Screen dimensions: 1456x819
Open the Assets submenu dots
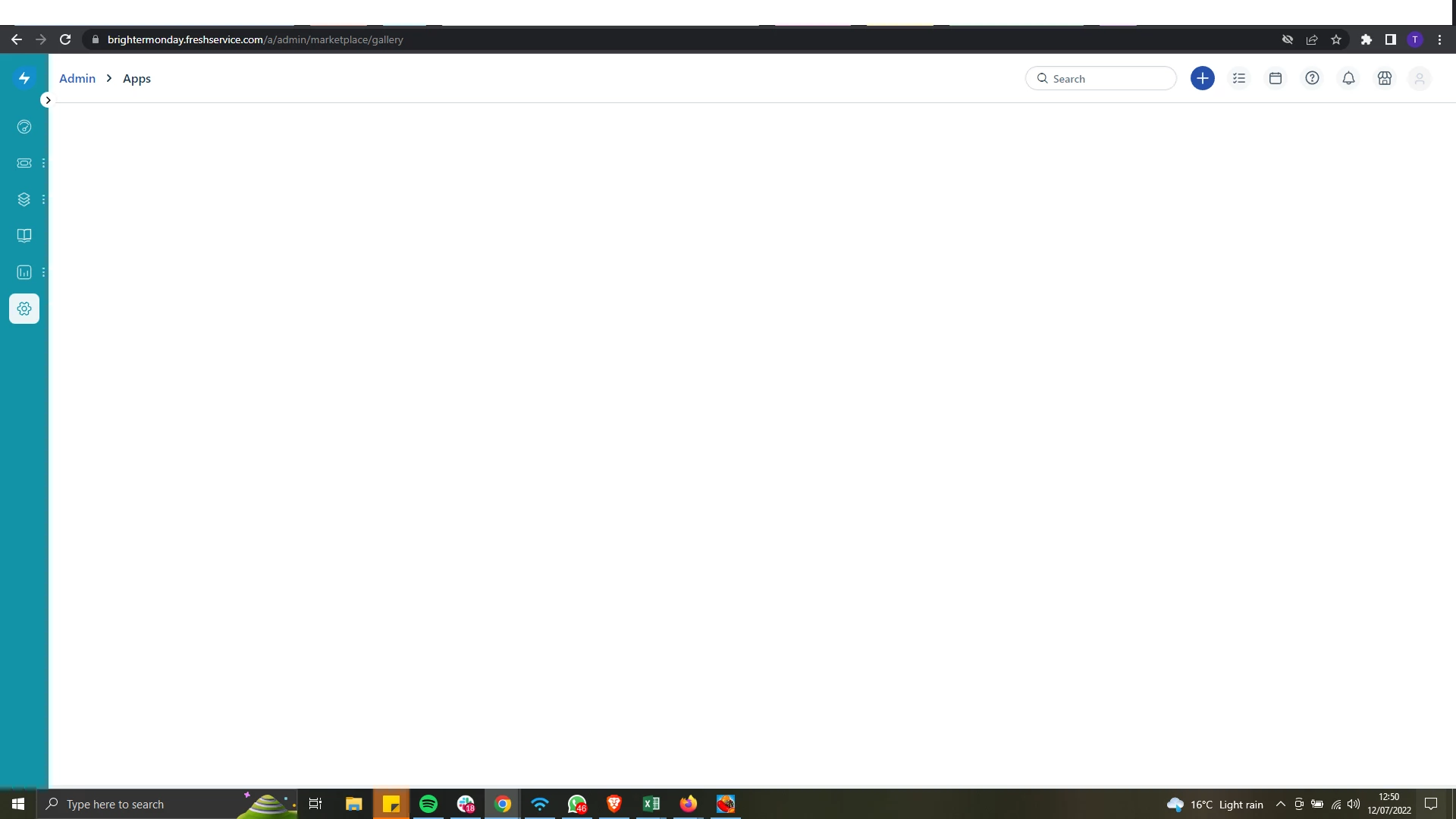[43, 199]
